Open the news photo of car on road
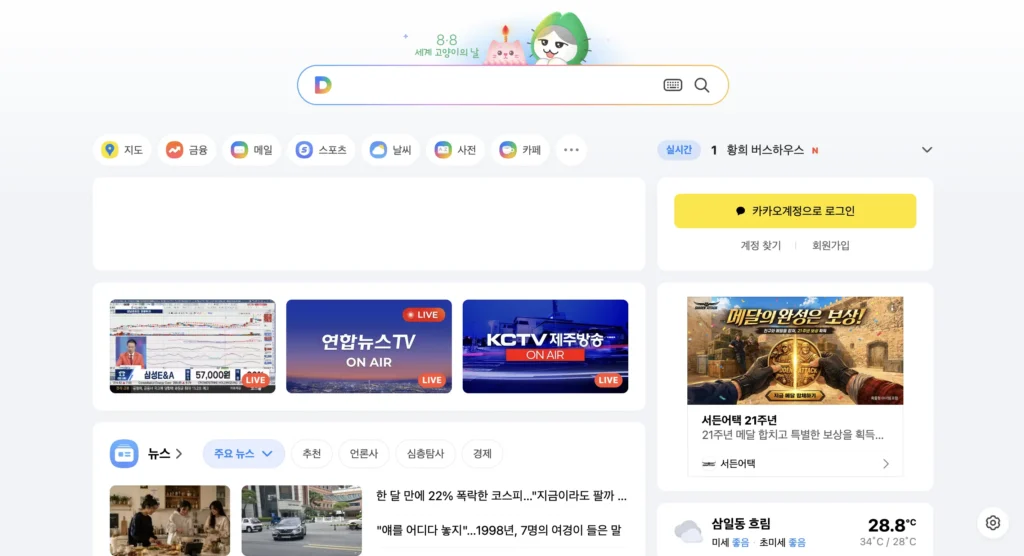This screenshot has height=556, width=1024. click(302, 521)
